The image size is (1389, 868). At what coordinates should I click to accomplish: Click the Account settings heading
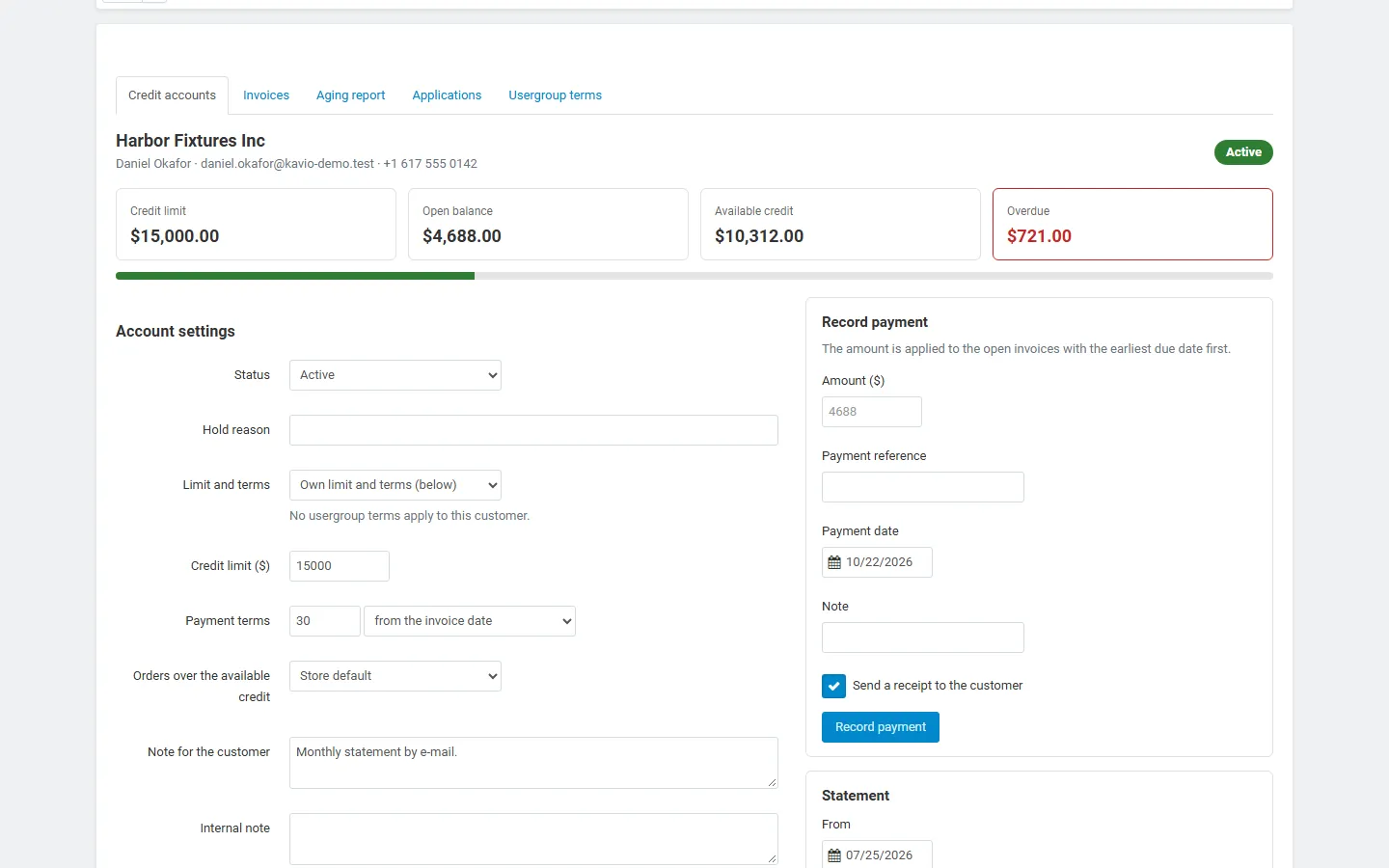click(x=176, y=332)
